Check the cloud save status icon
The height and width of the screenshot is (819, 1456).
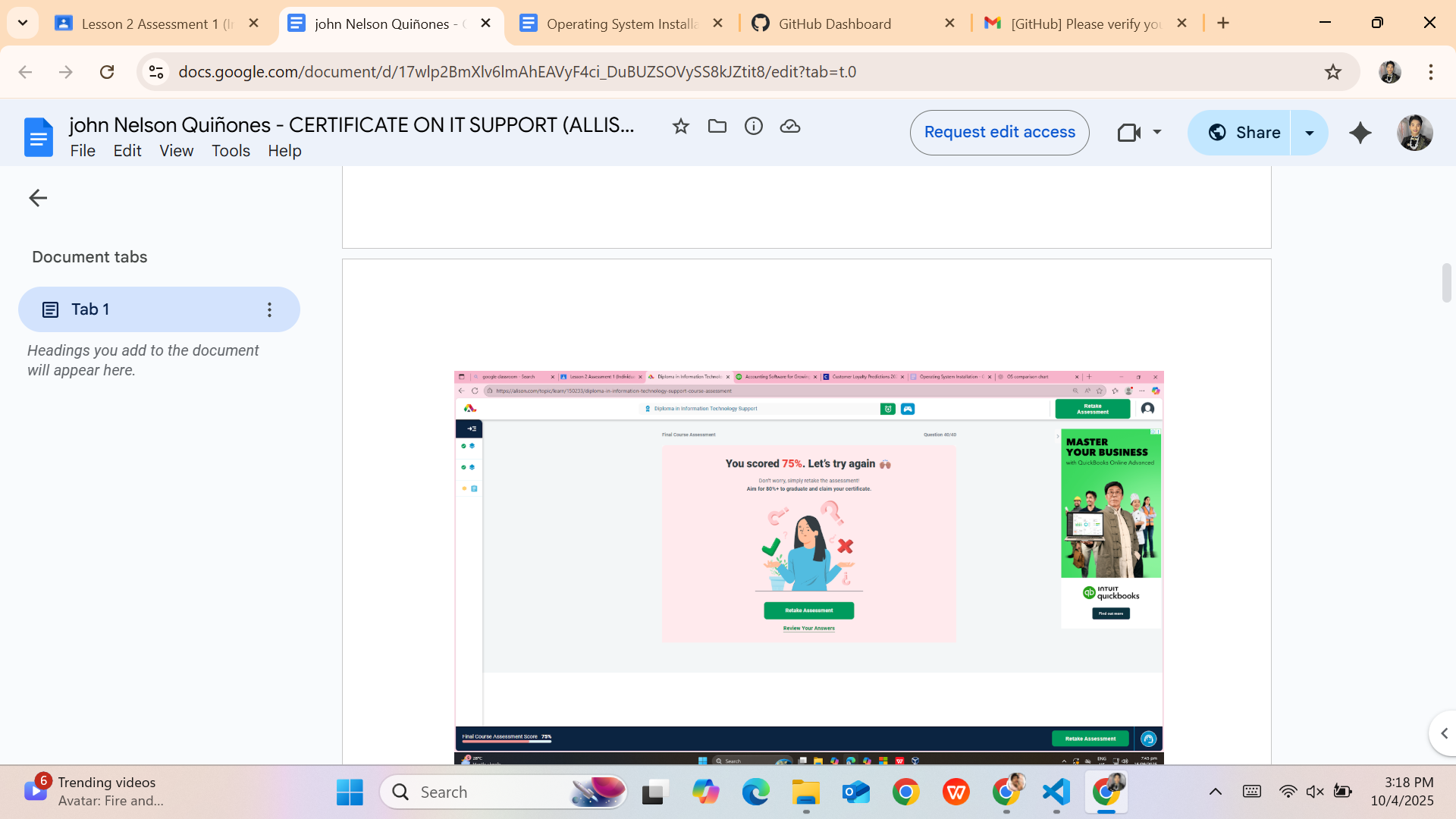coord(789,127)
